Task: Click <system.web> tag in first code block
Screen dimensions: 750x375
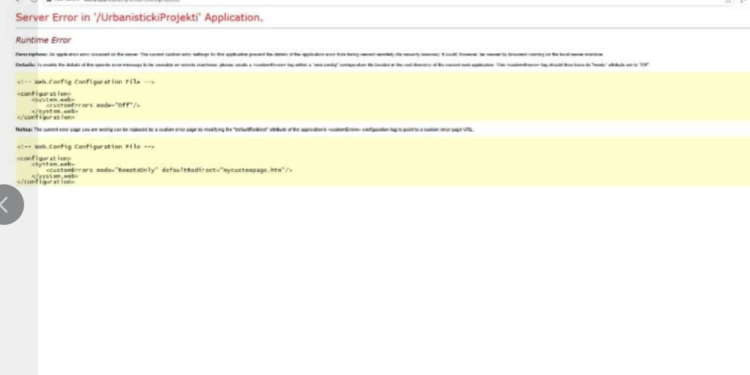Action: [x=53, y=99]
